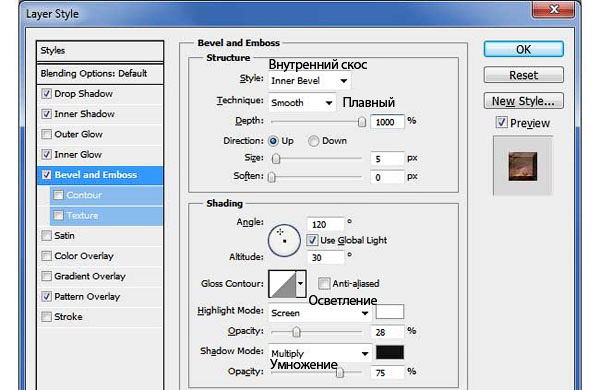Click the Depth slider handle
Image resolution: width=600 pixels, height=390 pixels.
362,122
